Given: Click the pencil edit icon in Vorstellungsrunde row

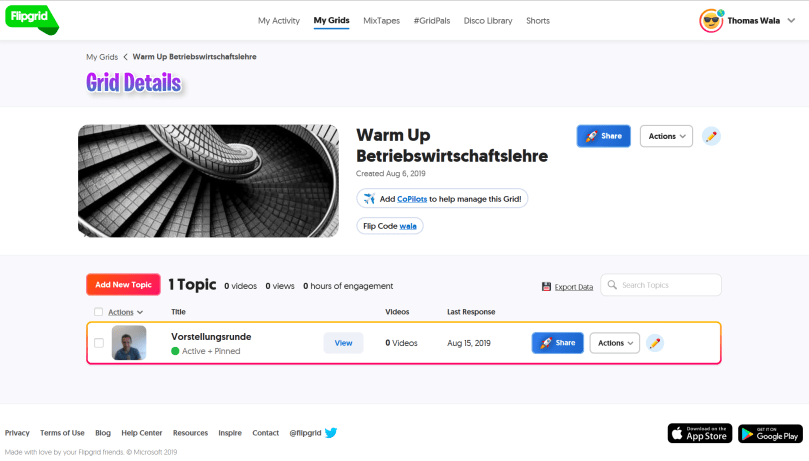Looking at the screenshot, I should (655, 343).
